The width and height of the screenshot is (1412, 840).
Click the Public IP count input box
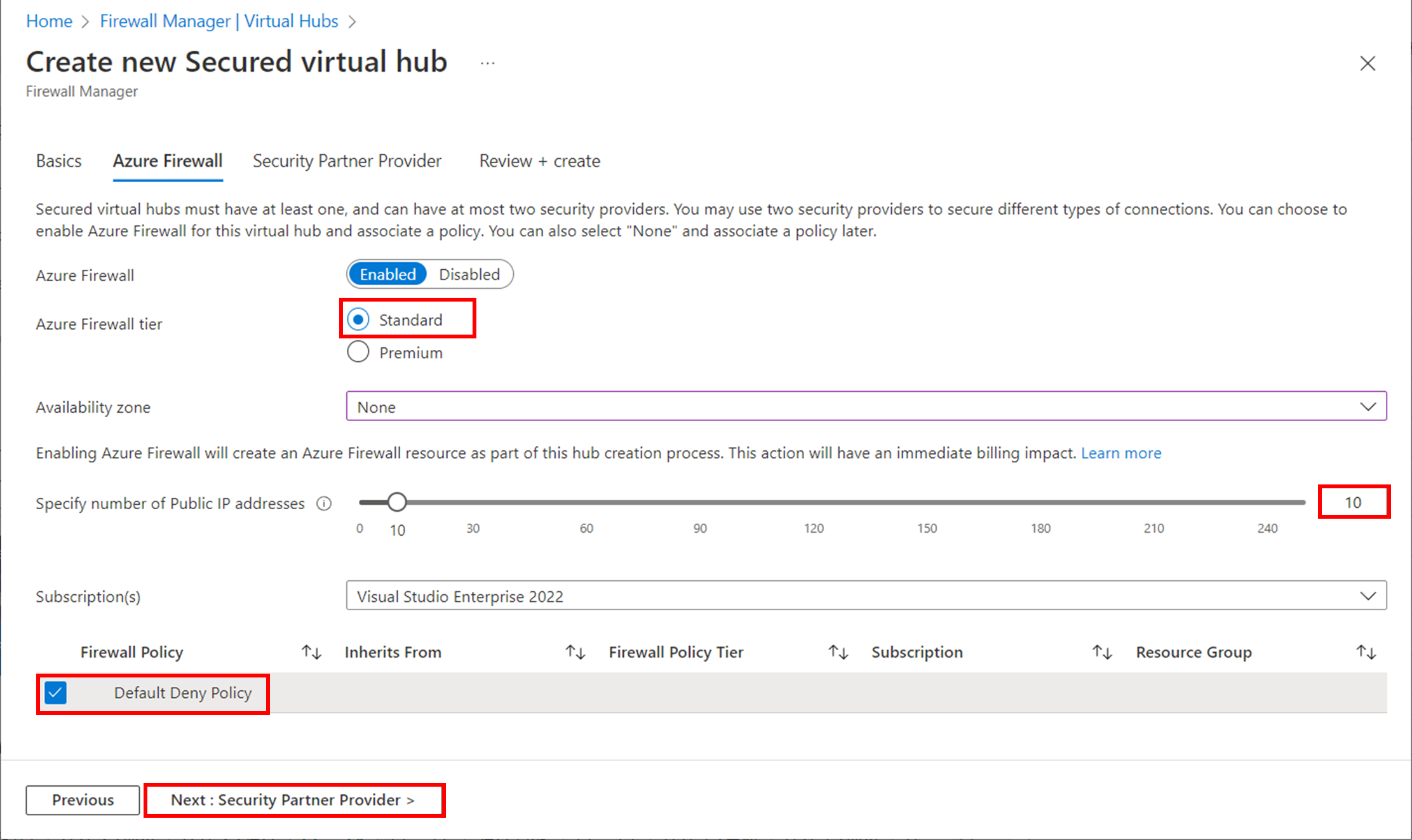[x=1353, y=502]
